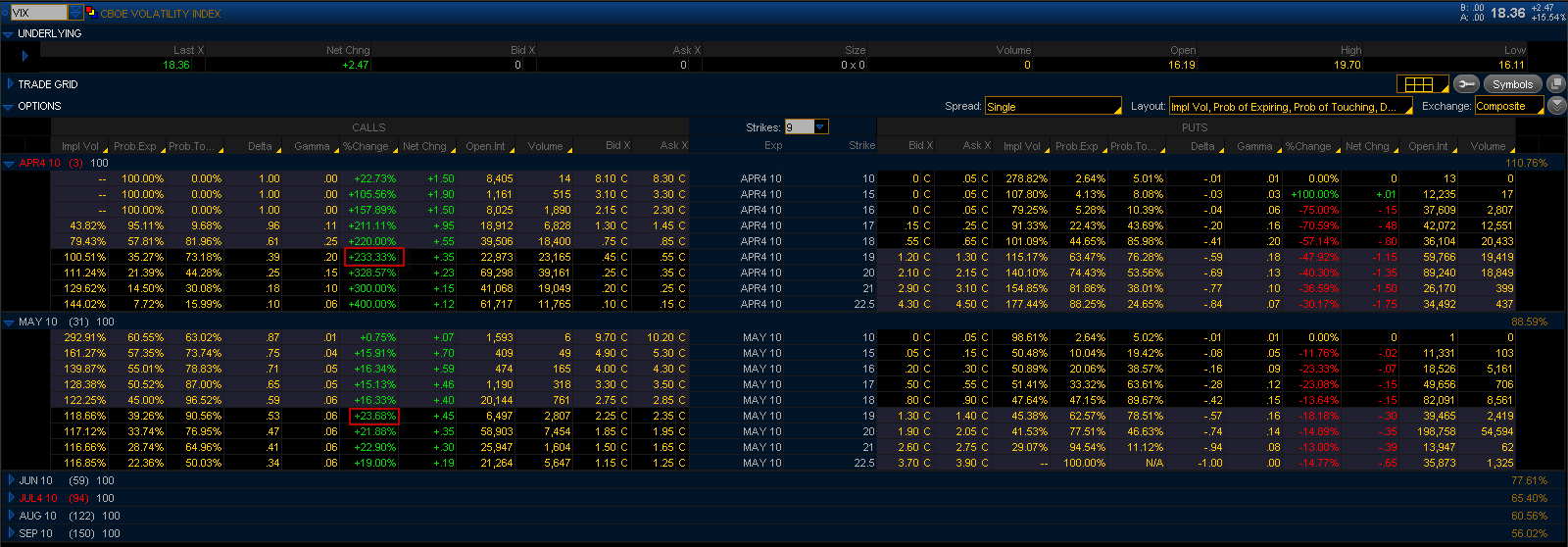
Task: Expand the SEP 10 expiration
Action: 12,533
